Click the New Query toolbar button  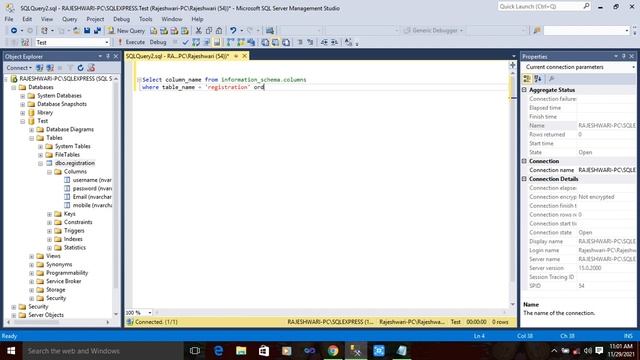pyautogui.click(x=126, y=31)
